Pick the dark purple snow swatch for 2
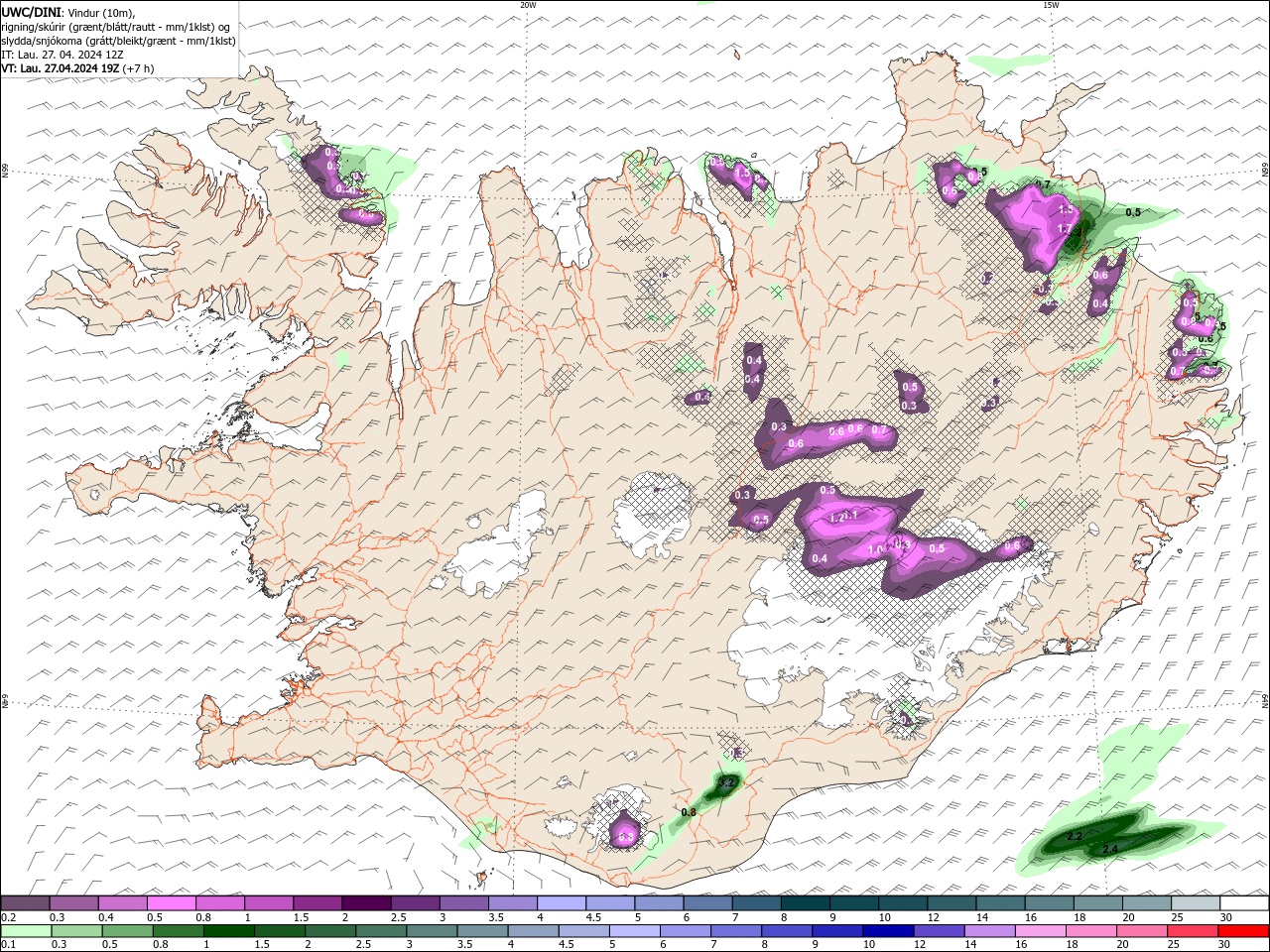The image size is (1270, 952). (x=365, y=903)
